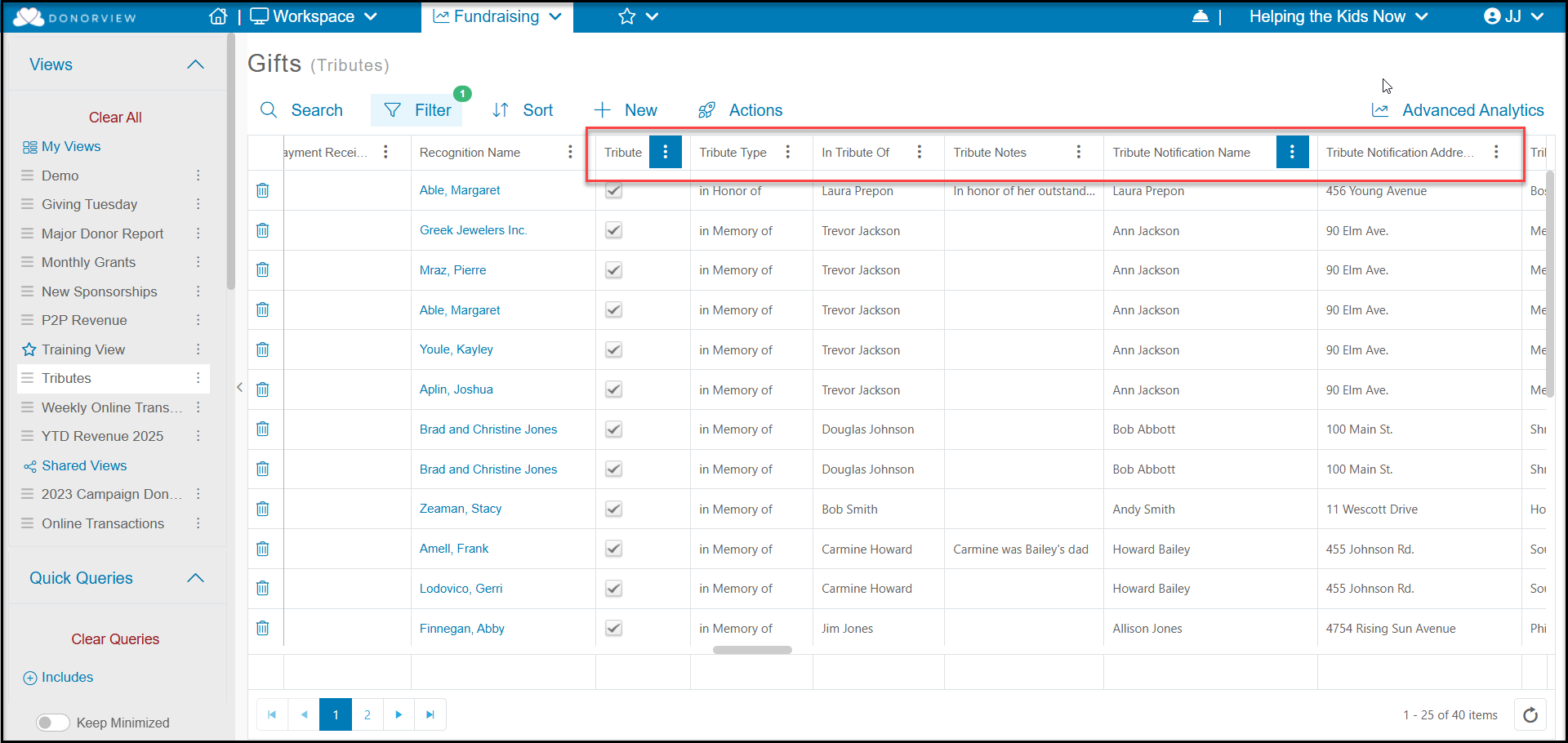Go to the home icon in the top bar
1568x743 pixels.
pyautogui.click(x=218, y=16)
